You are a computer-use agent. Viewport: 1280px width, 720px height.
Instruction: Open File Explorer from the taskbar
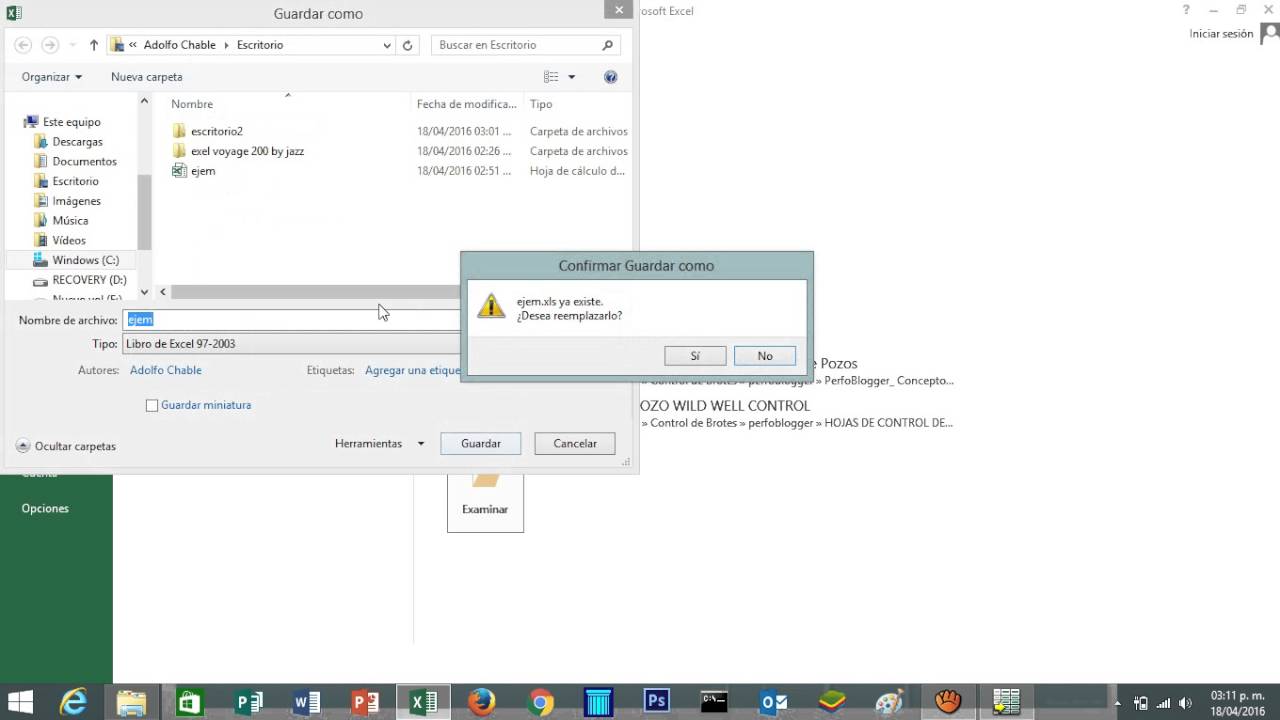(131, 702)
